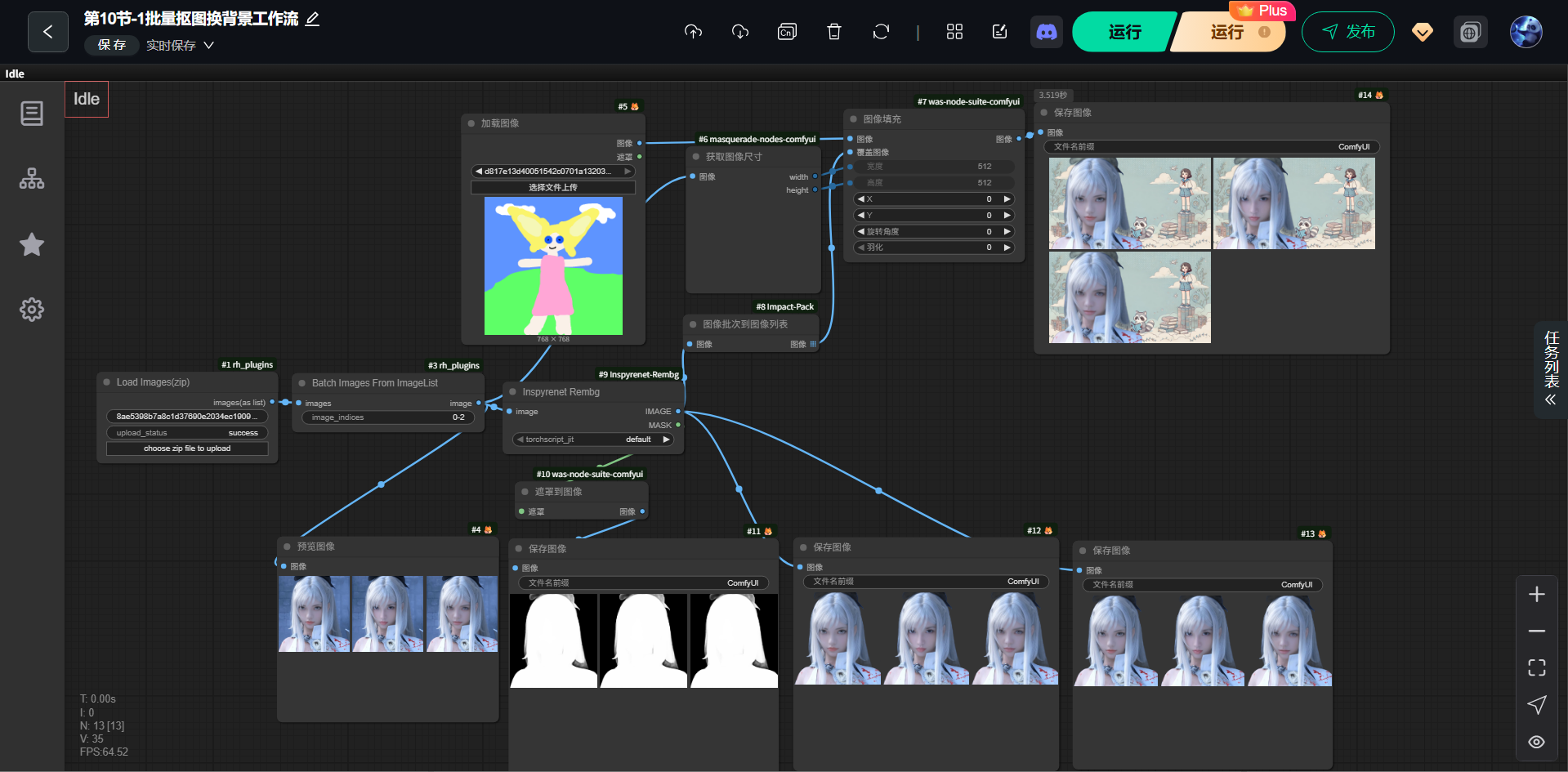This screenshot has width=1568, height=772.
Task: Edit image_indices field showing 0-2
Action: (x=388, y=417)
